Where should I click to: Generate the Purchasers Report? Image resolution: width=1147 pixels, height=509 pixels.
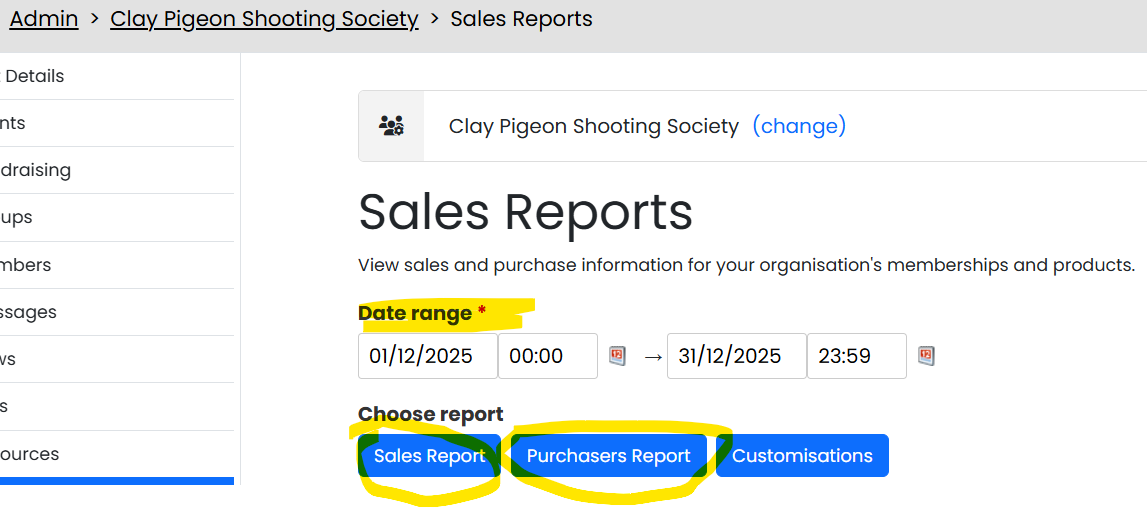tap(608, 456)
